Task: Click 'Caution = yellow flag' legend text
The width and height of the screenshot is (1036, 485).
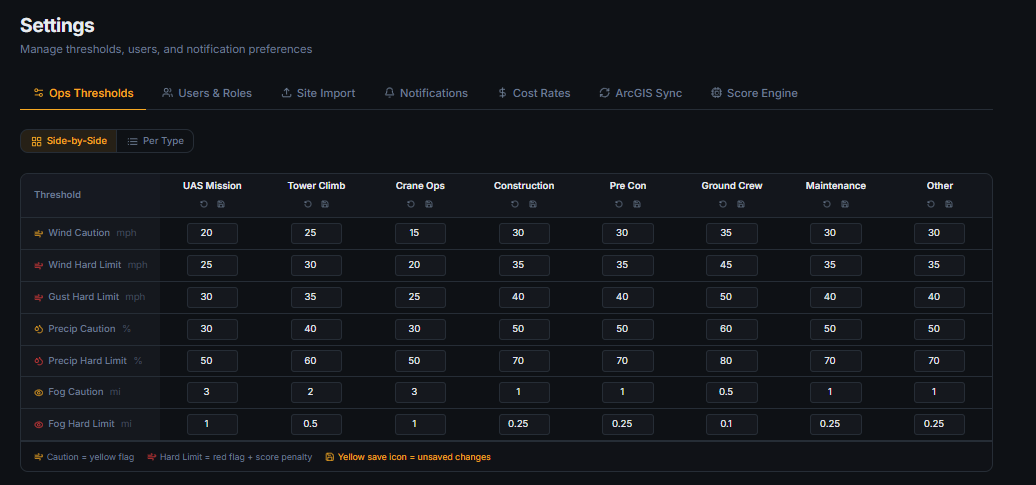Action: point(91,457)
